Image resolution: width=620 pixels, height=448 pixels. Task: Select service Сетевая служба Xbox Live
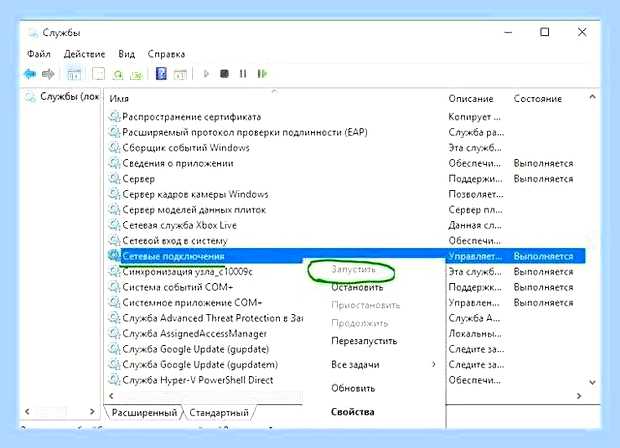[180, 225]
